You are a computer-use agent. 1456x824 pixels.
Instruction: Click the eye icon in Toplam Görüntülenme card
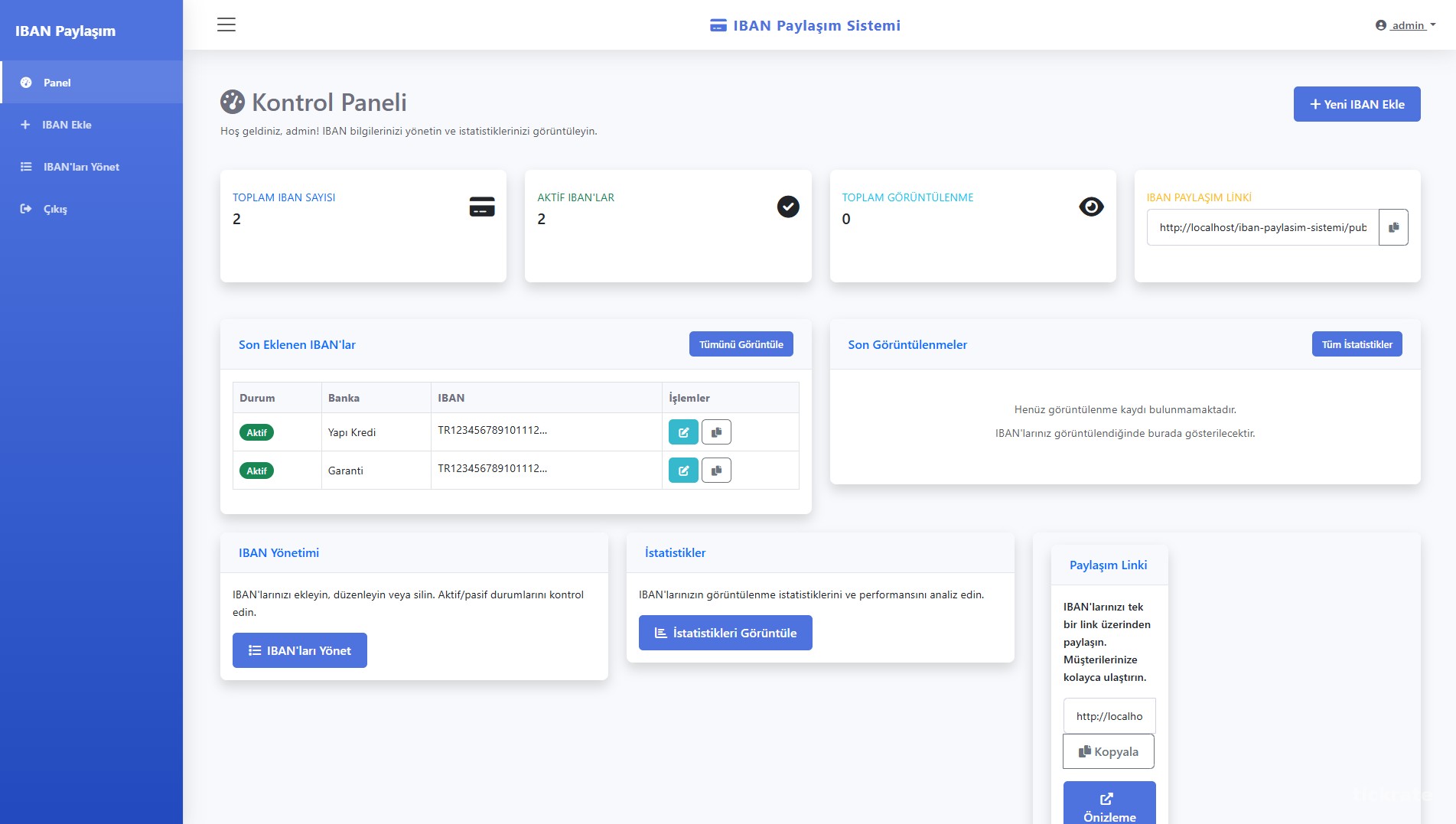pyautogui.click(x=1091, y=207)
